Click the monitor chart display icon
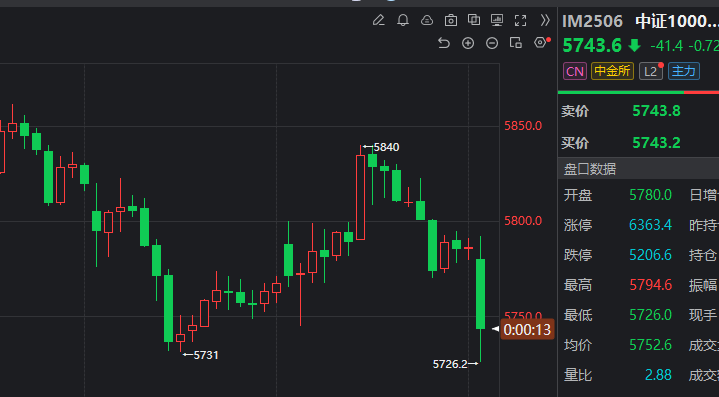Screen dimensions: 719x397 pos(497,20)
